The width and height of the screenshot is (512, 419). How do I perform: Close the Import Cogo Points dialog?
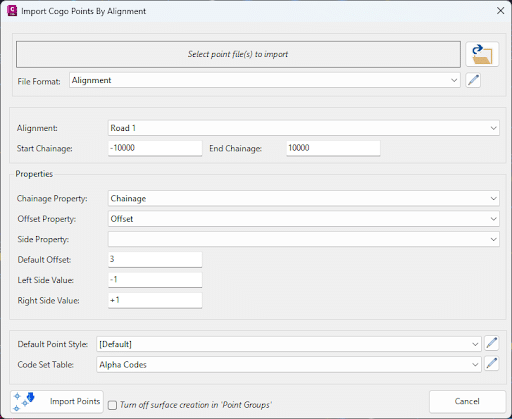[500, 11]
